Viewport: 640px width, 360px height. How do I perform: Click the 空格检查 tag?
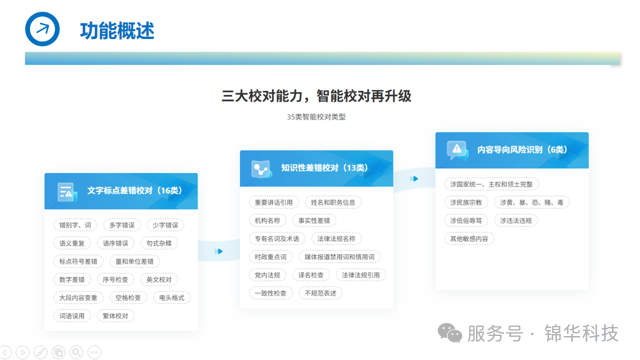tap(128, 298)
